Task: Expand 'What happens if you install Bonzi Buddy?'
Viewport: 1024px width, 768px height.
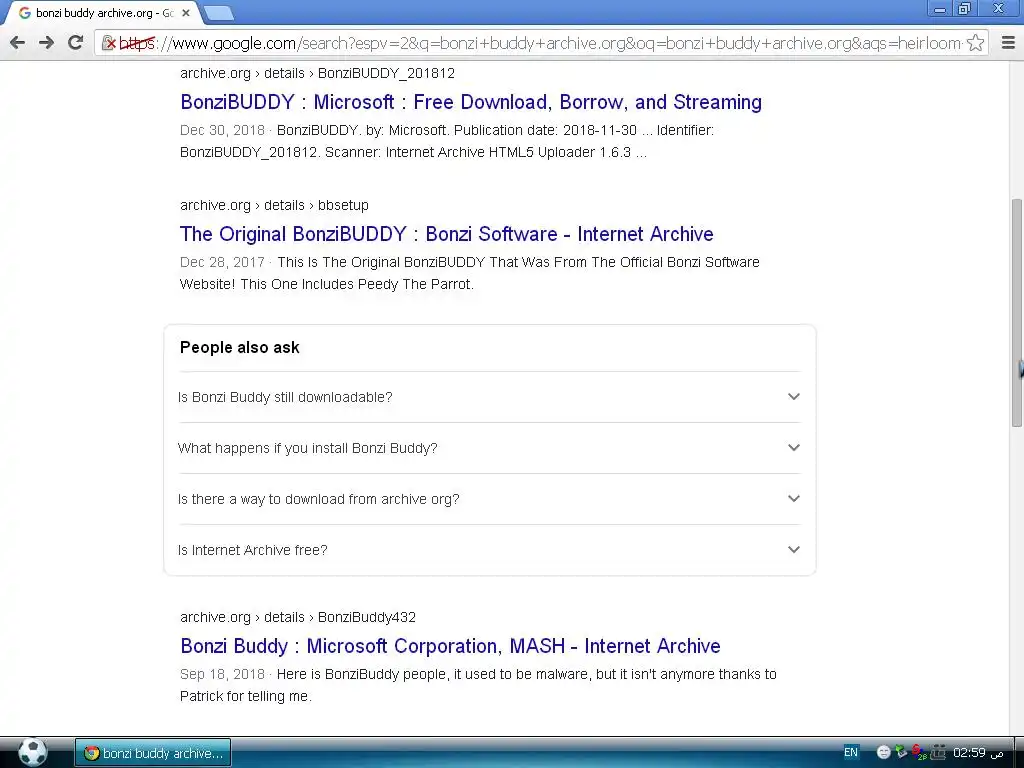Action: 489,448
